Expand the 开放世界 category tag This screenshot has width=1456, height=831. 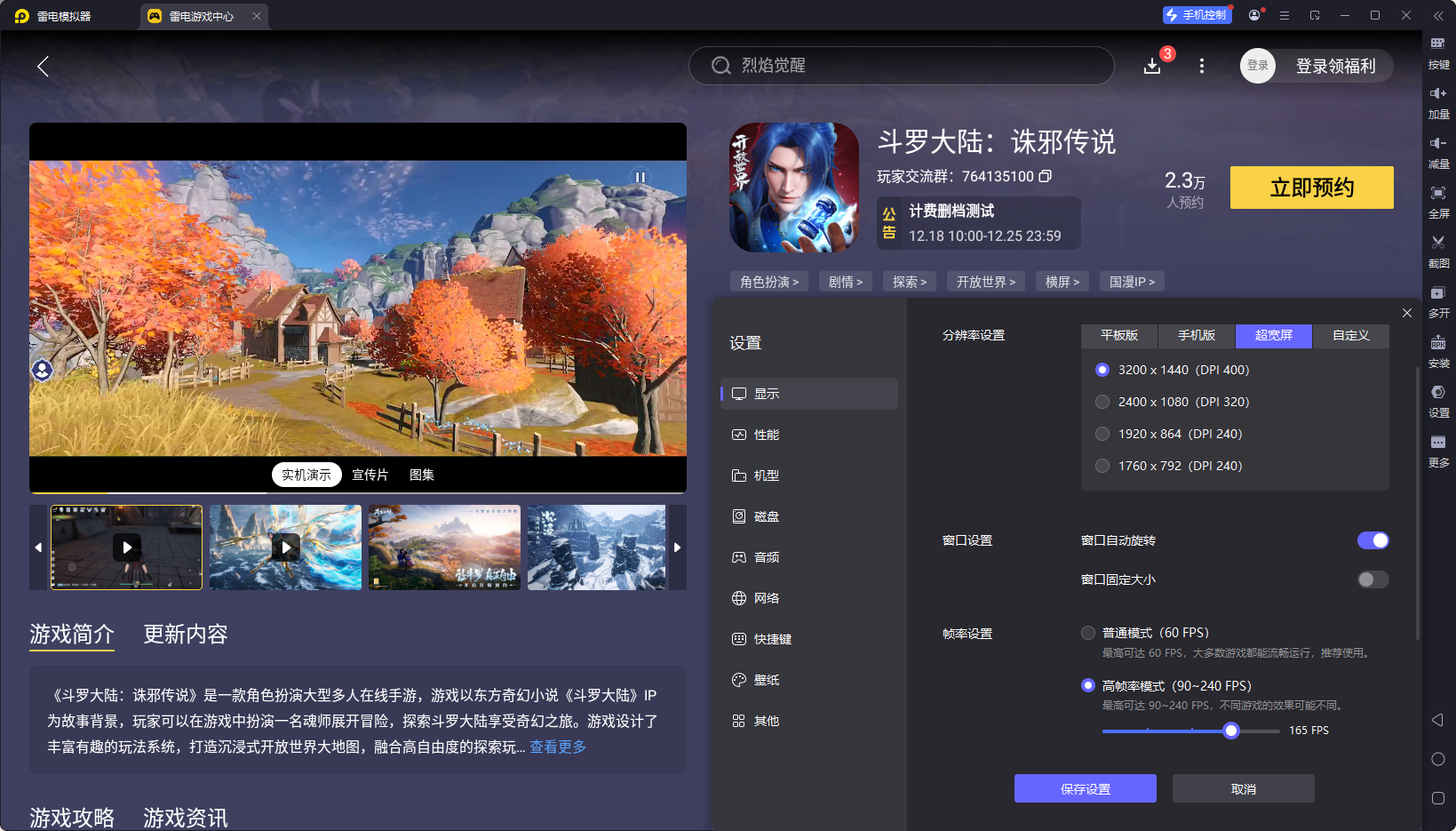tap(986, 281)
